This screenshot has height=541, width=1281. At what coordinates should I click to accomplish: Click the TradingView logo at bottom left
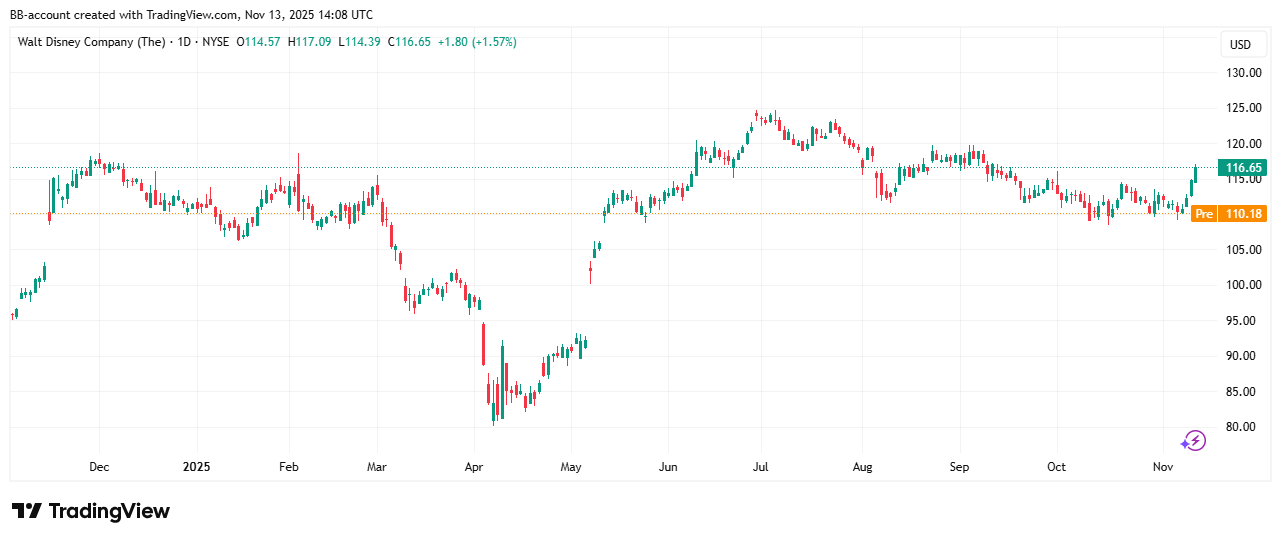point(91,511)
